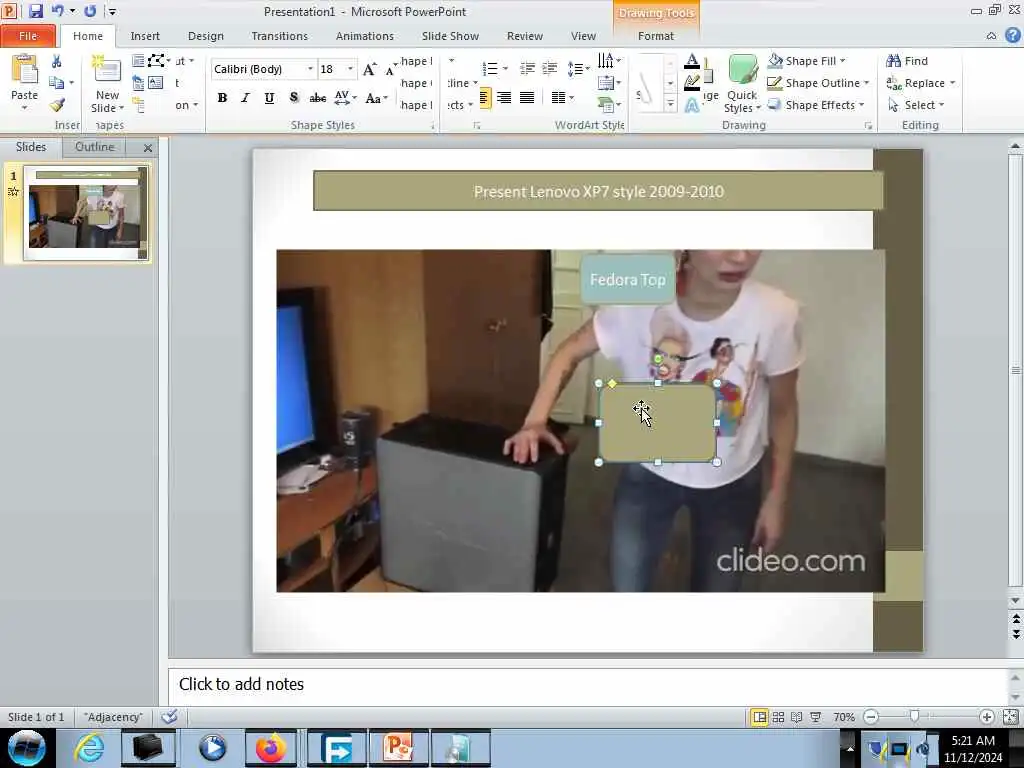
Task: Open the Drawing Tools Format tab
Action: click(656, 36)
